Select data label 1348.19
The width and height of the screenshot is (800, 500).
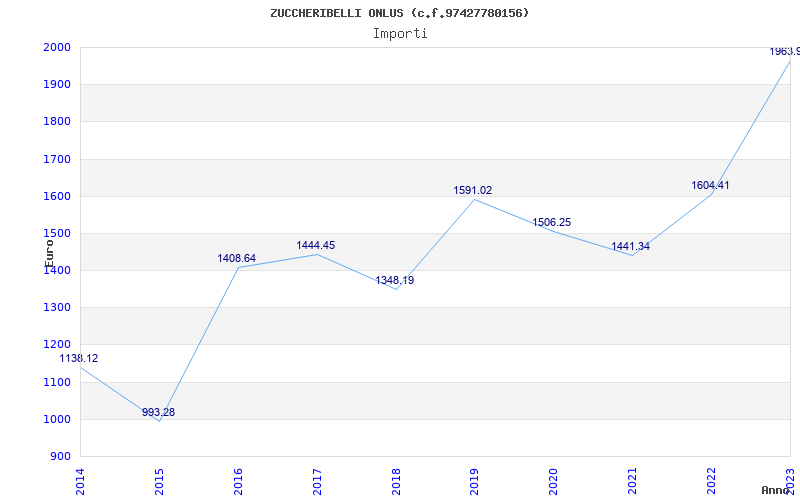coord(395,280)
